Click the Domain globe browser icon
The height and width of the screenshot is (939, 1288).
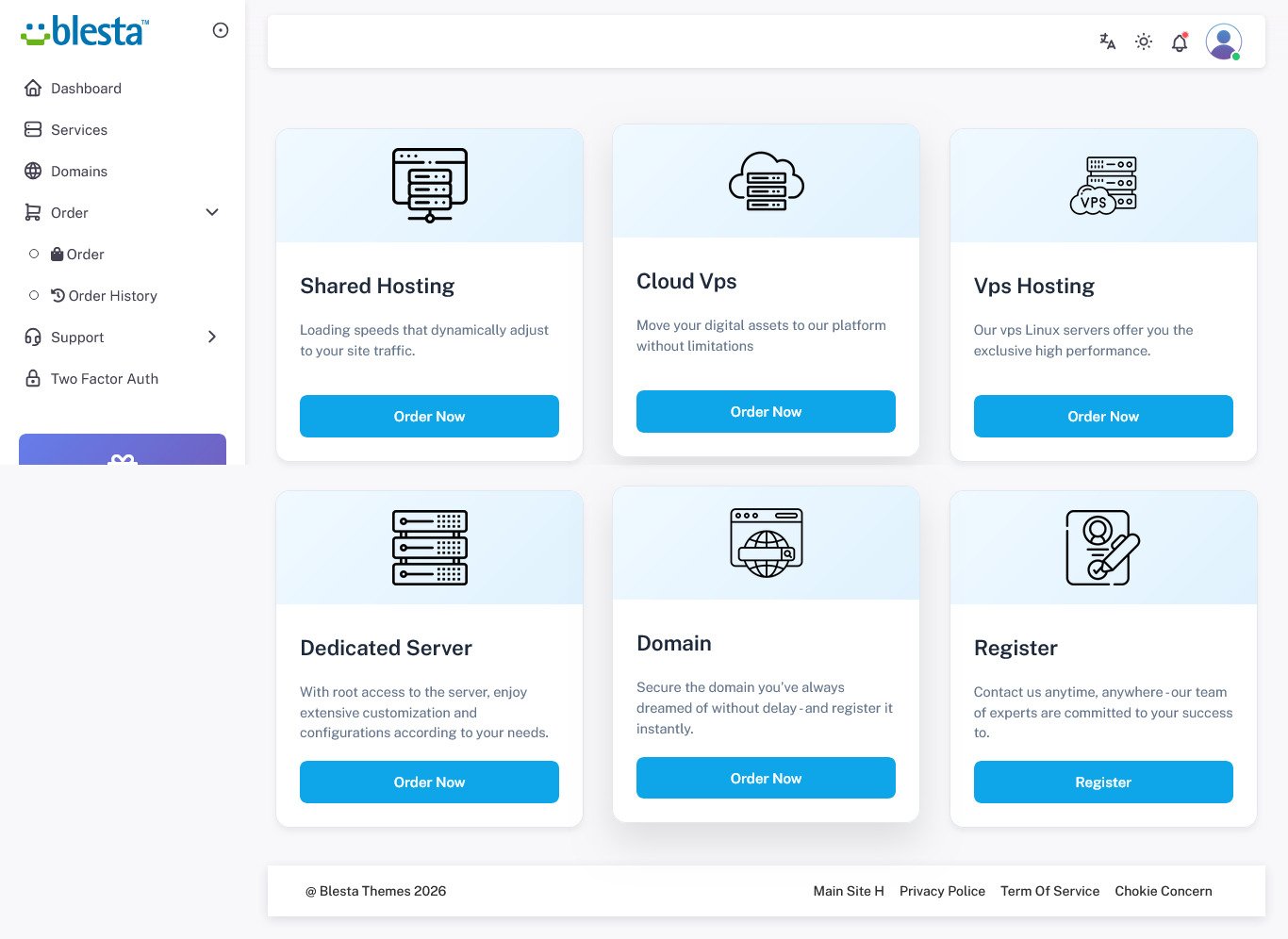coord(766,542)
